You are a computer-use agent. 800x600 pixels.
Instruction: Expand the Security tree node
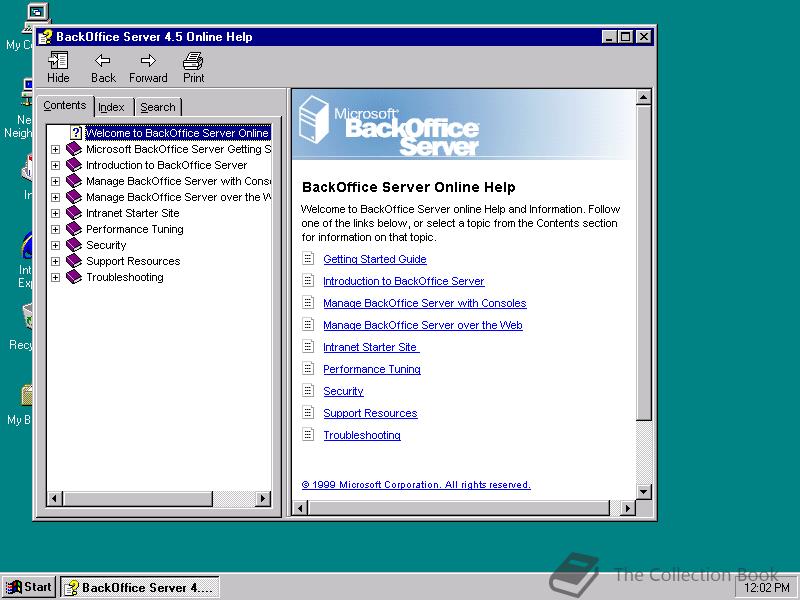point(55,245)
